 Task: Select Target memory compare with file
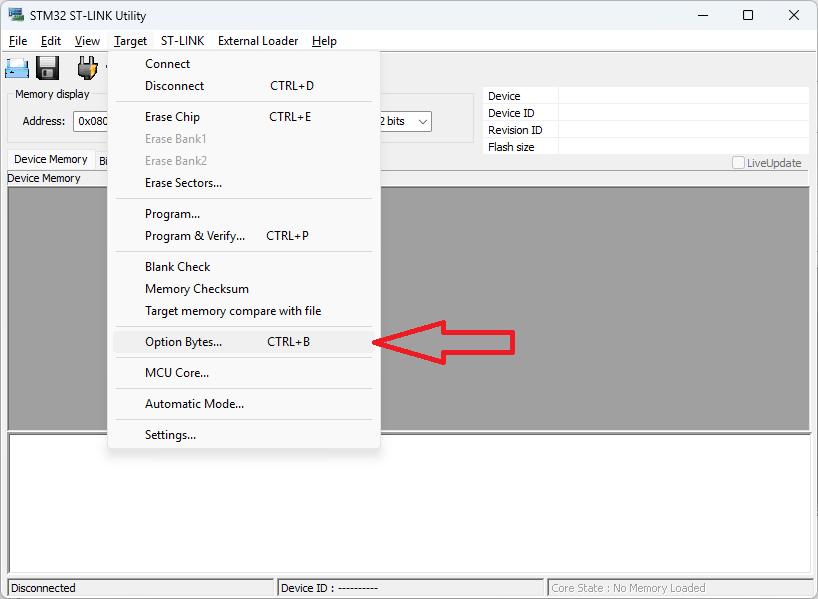(244, 311)
